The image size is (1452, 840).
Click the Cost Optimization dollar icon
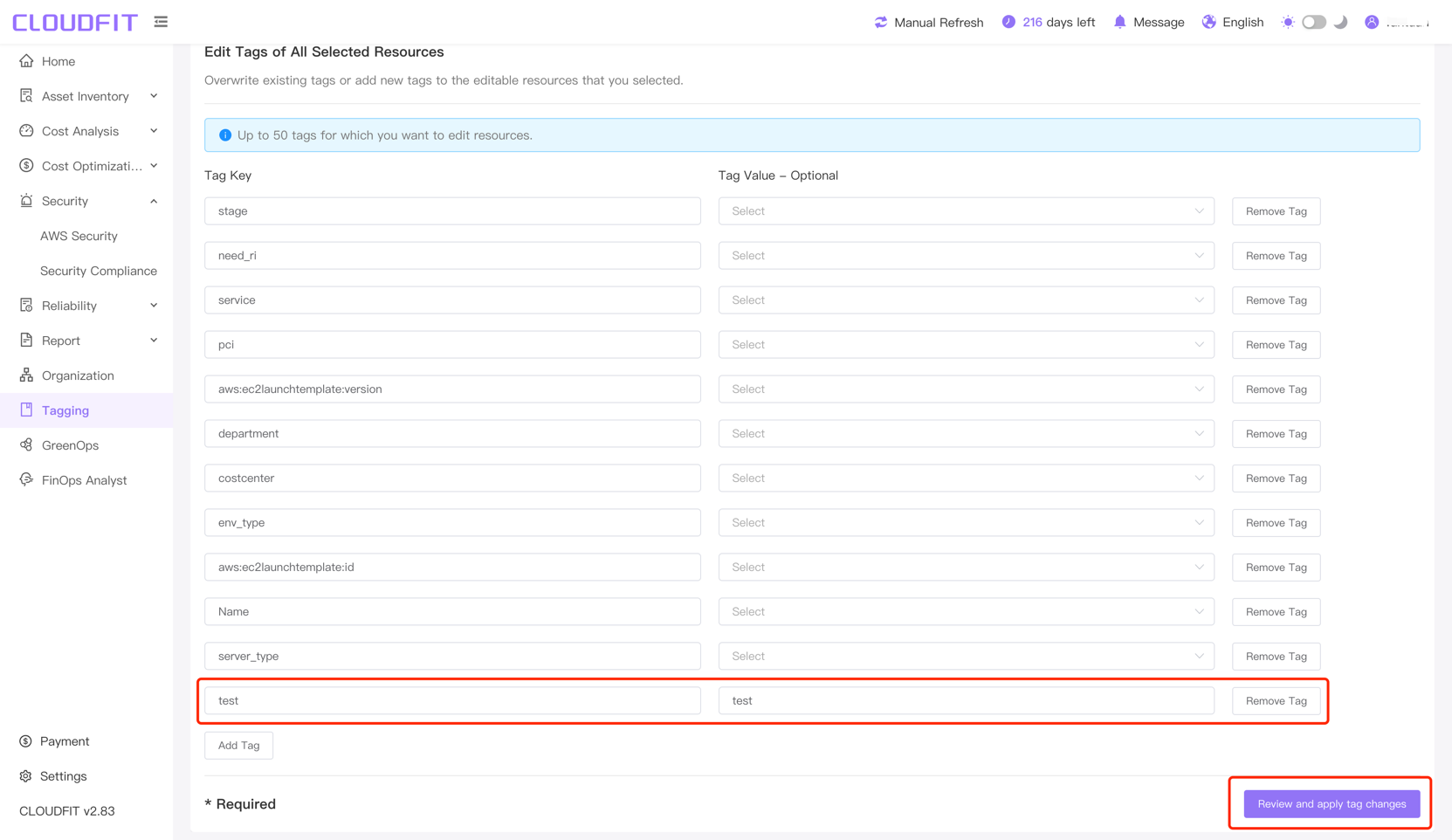click(26, 166)
